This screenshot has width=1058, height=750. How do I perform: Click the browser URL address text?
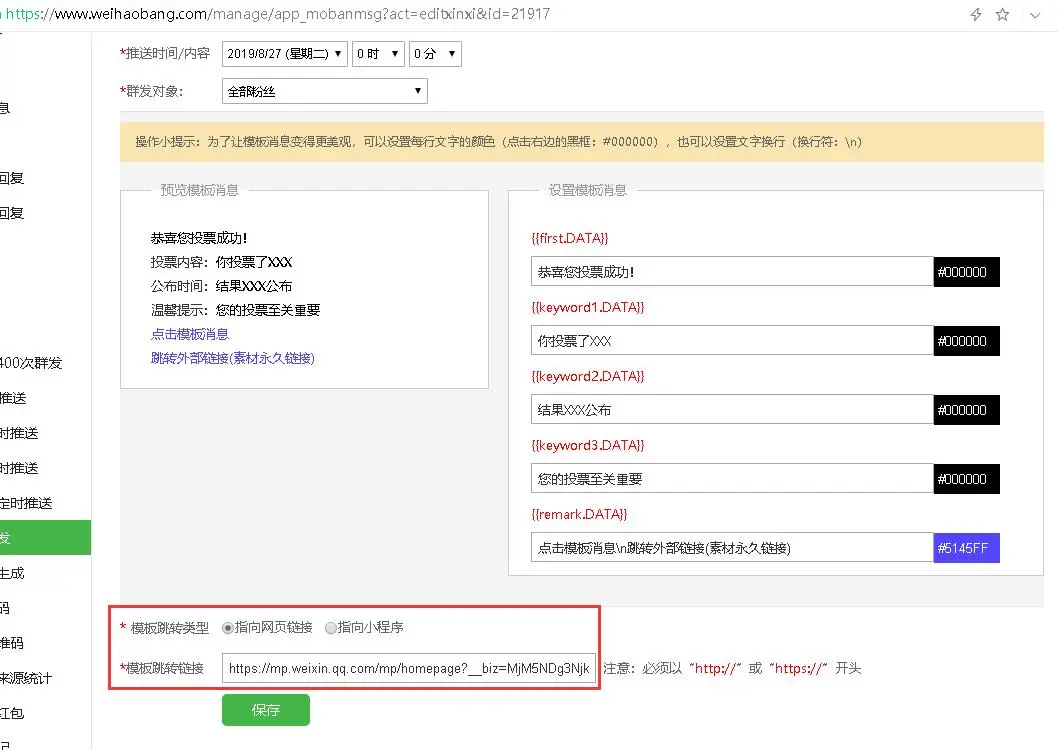coord(278,14)
